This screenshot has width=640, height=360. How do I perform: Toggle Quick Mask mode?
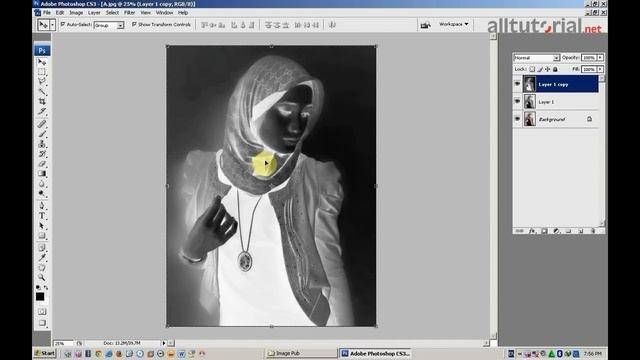pyautogui.click(x=42, y=312)
